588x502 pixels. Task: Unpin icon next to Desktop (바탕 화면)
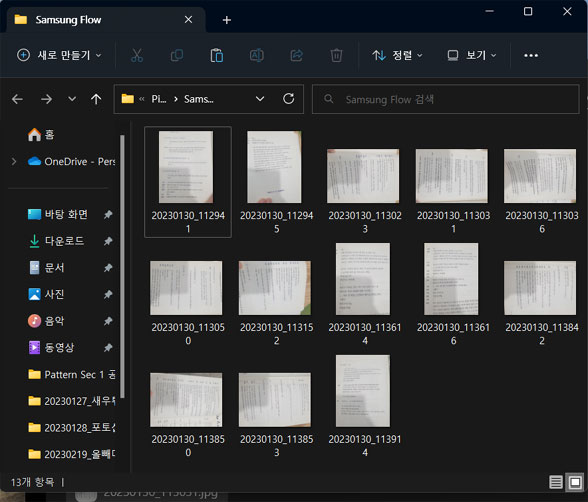(108, 214)
